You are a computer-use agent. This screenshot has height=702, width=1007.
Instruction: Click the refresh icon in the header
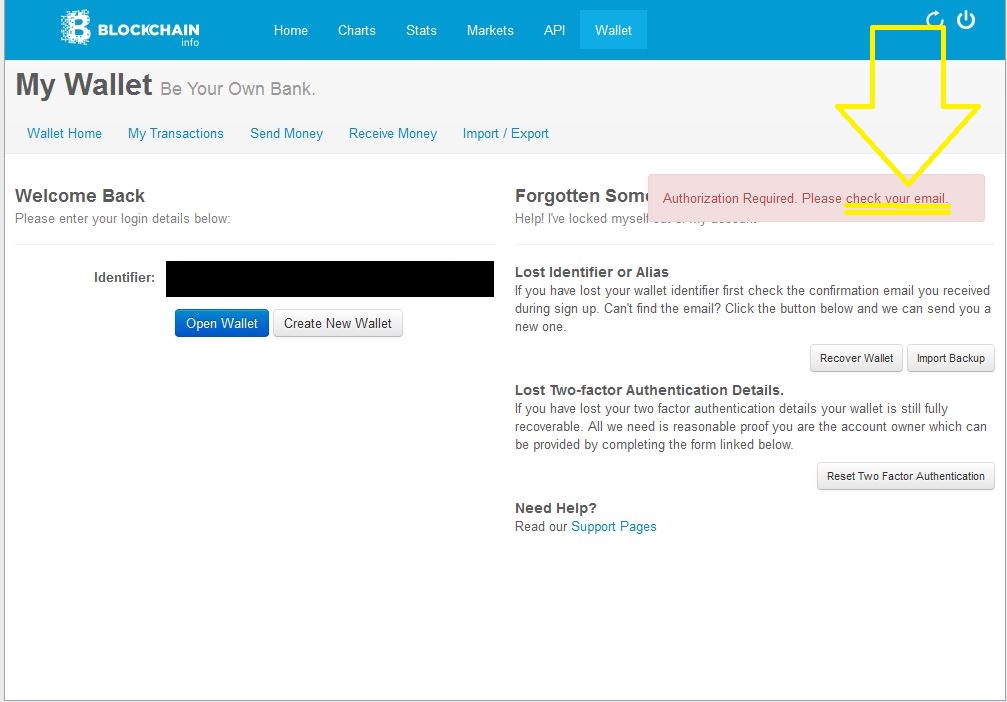pos(935,20)
